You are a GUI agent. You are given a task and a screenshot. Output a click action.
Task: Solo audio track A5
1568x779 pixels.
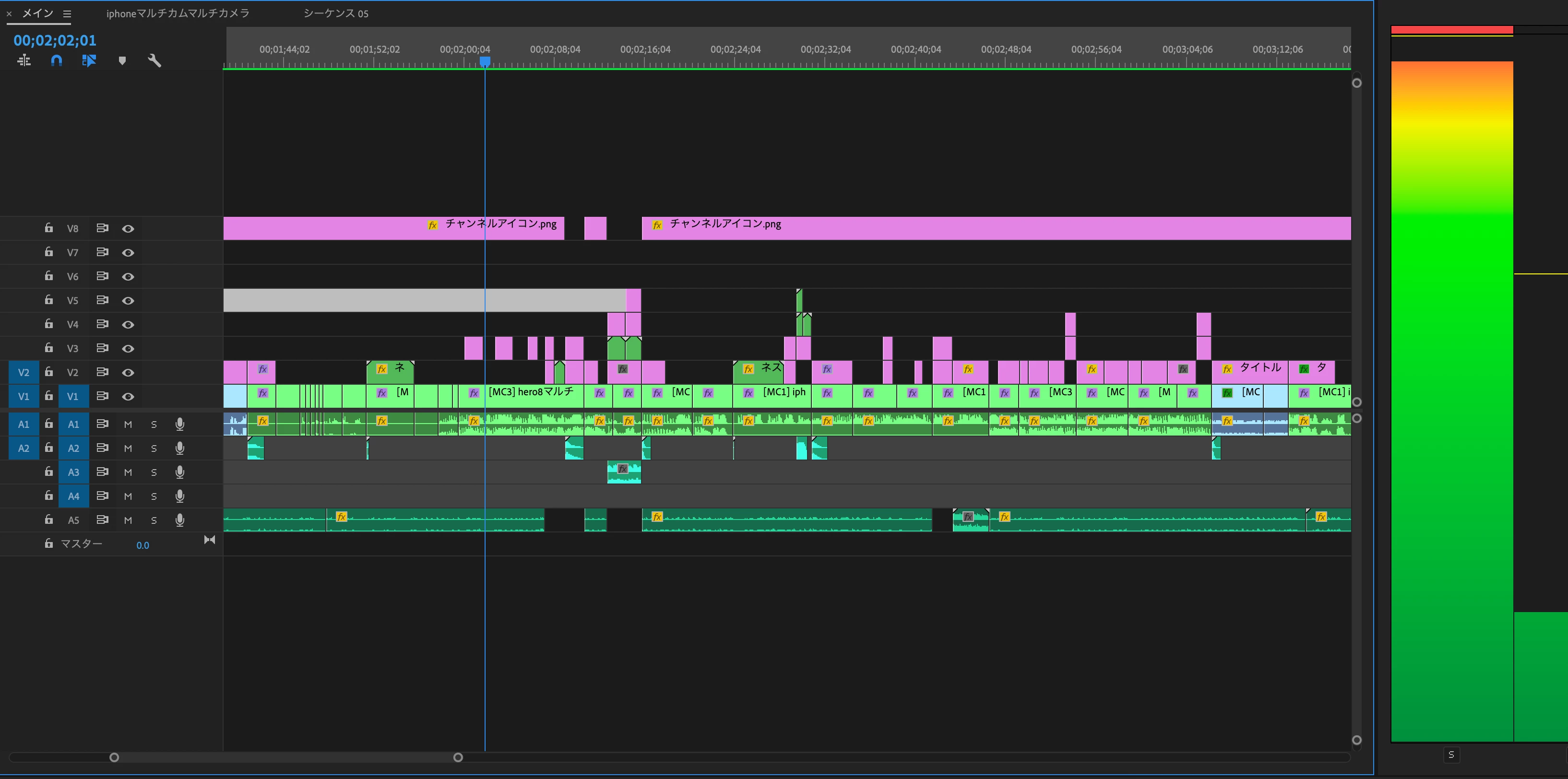tap(154, 520)
